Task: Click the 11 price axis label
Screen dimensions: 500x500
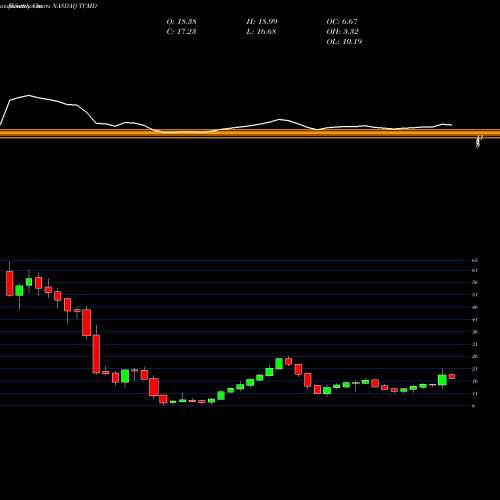Action: point(475,393)
